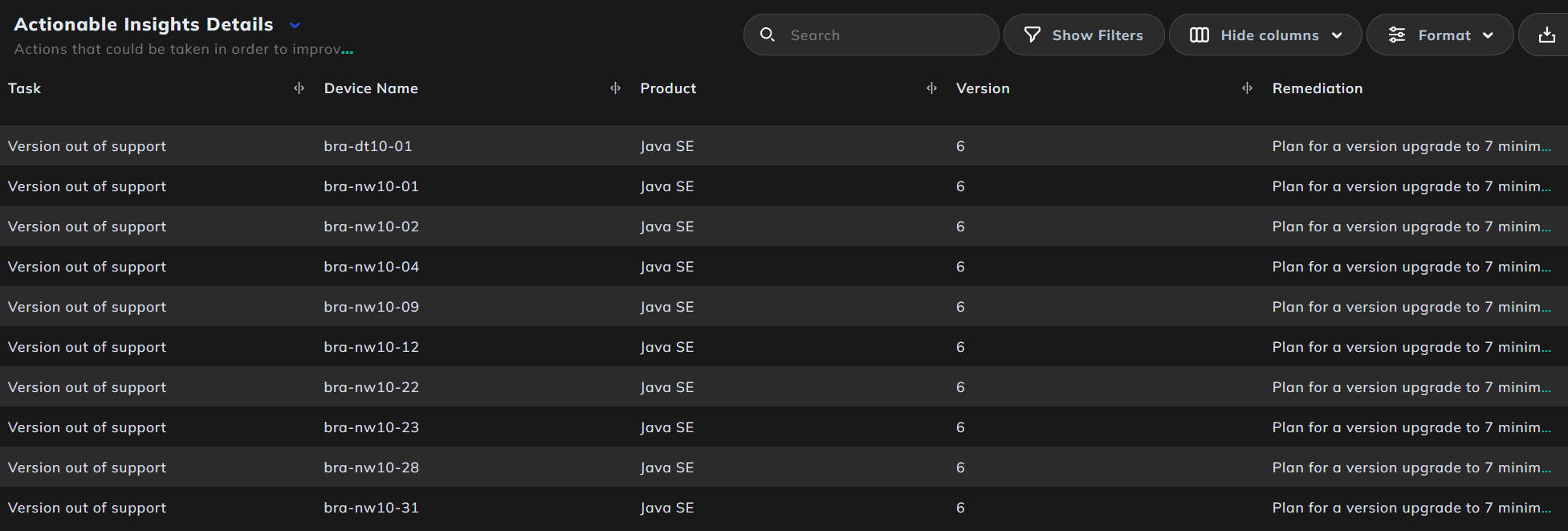This screenshot has width=1568, height=531.
Task: Click the Format sliders icon
Action: coord(1397,35)
